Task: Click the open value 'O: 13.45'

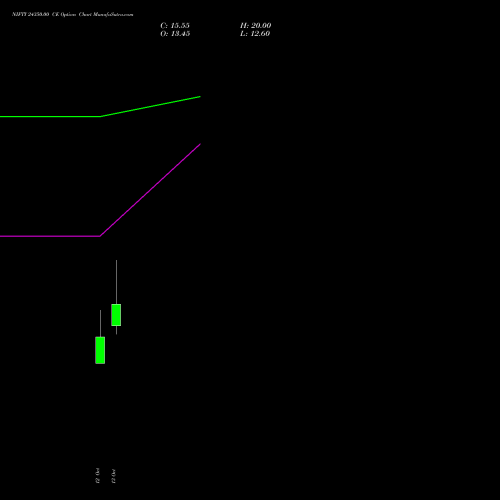Action: [175, 34]
